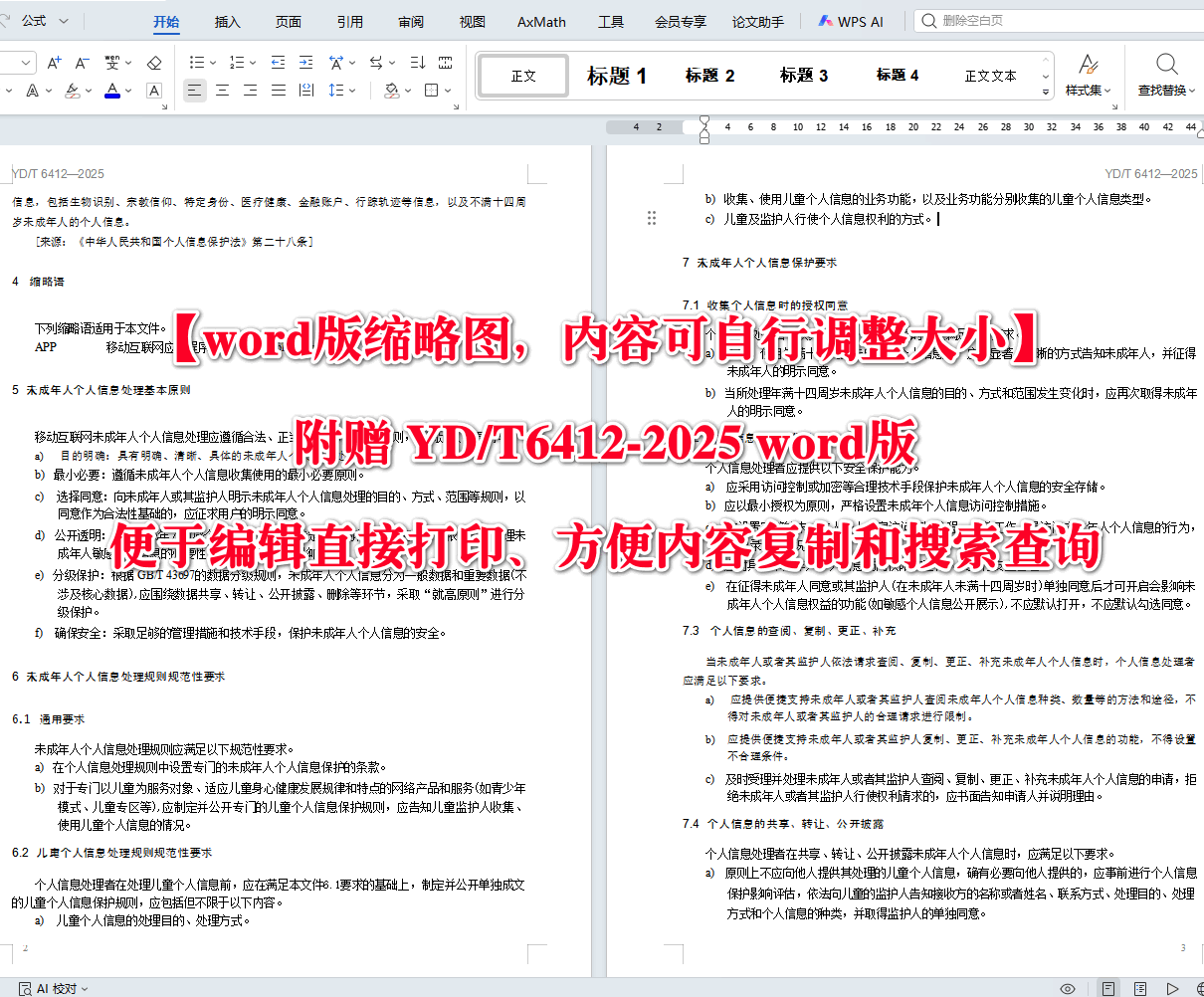Viewport: 1204px width, 997px height.
Task: Click the text direction swap icon
Action: (x=376, y=62)
